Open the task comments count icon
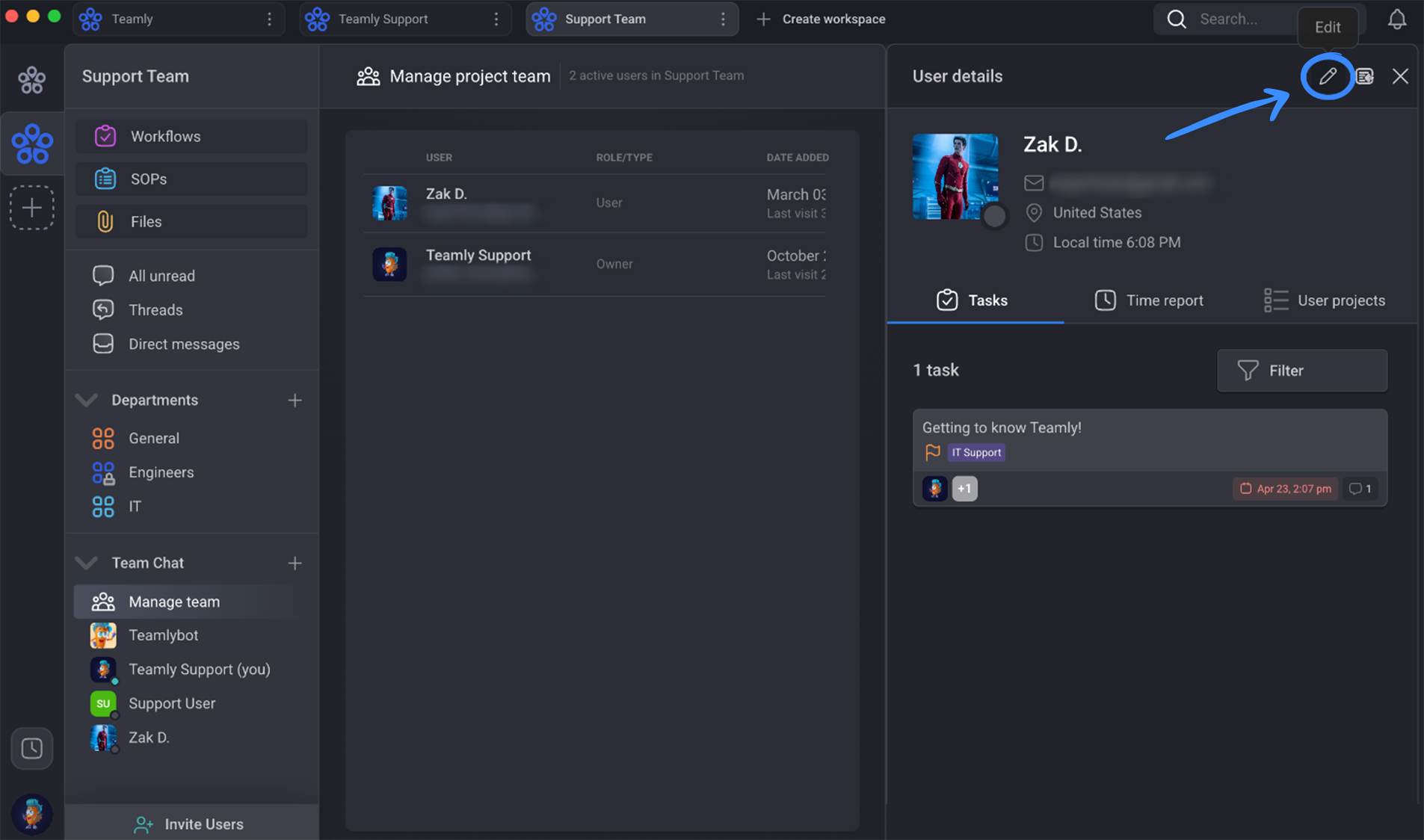The height and width of the screenshot is (840, 1424). coord(1360,489)
